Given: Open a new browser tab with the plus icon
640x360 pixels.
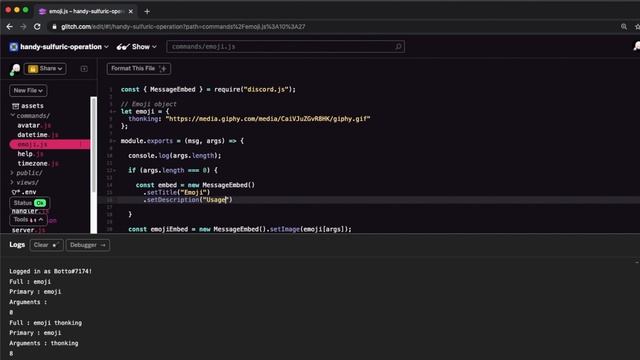Looking at the screenshot, I should pos(147,11).
